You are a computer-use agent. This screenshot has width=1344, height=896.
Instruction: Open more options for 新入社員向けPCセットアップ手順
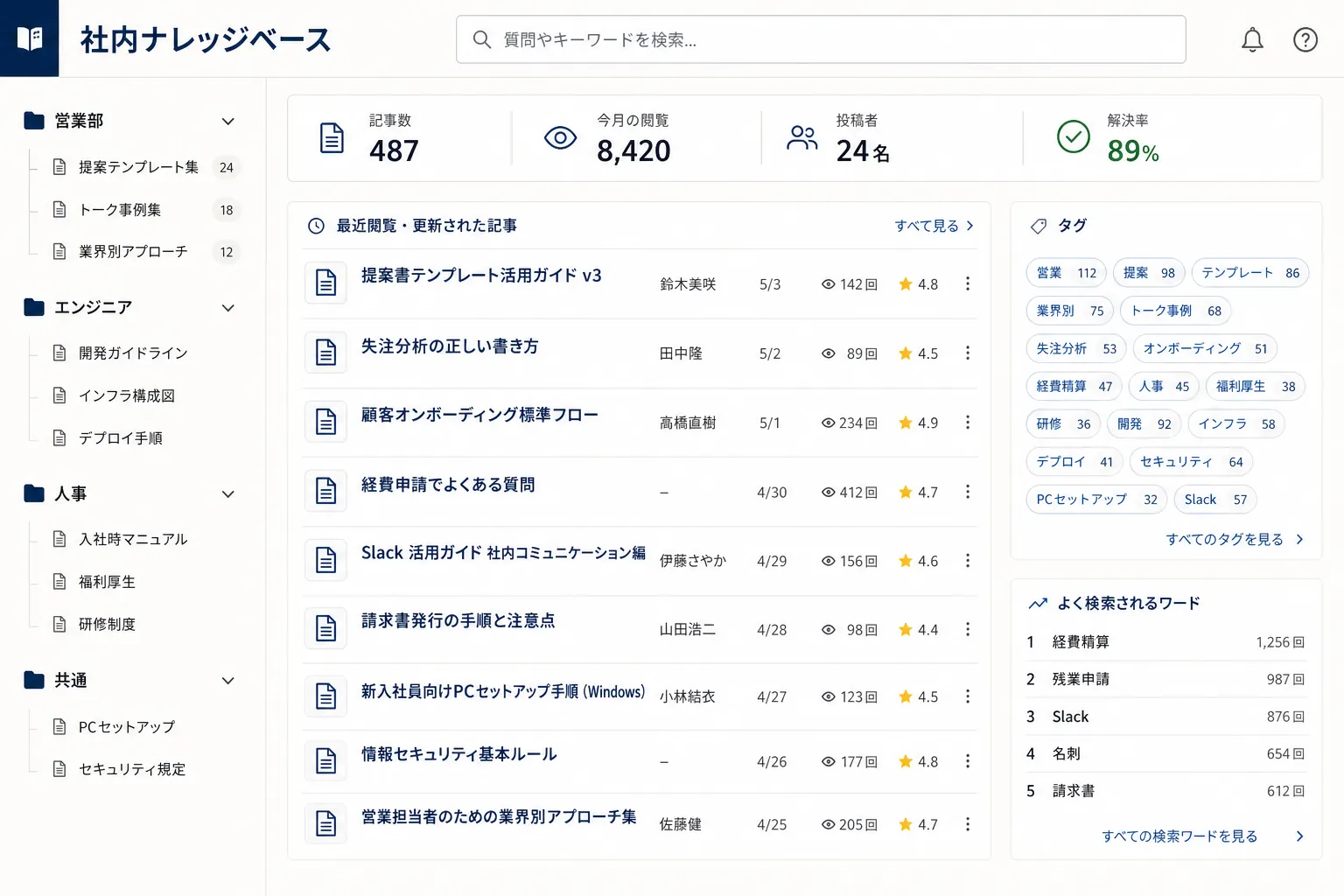coord(967,696)
